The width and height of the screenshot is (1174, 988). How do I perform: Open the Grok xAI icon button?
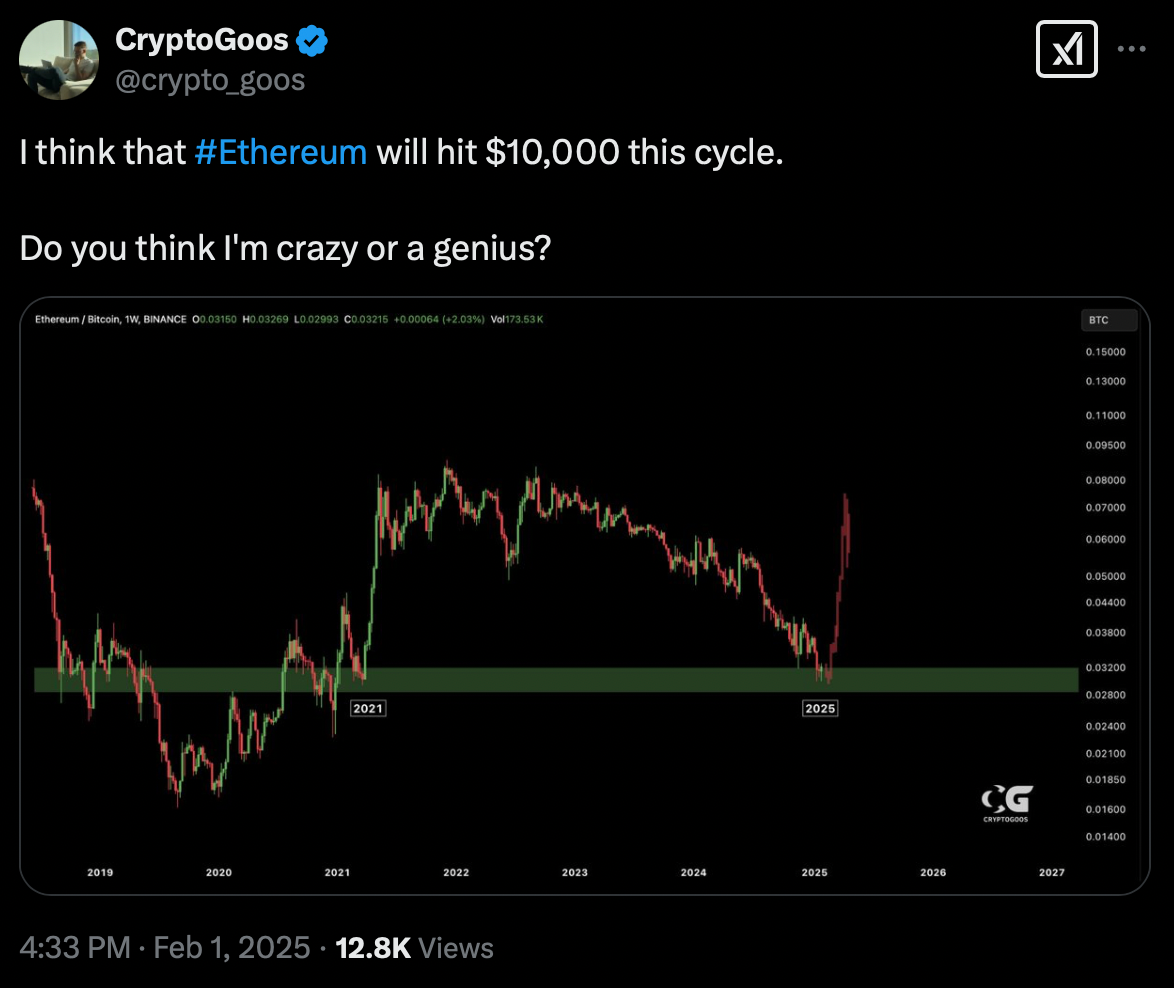click(1066, 49)
